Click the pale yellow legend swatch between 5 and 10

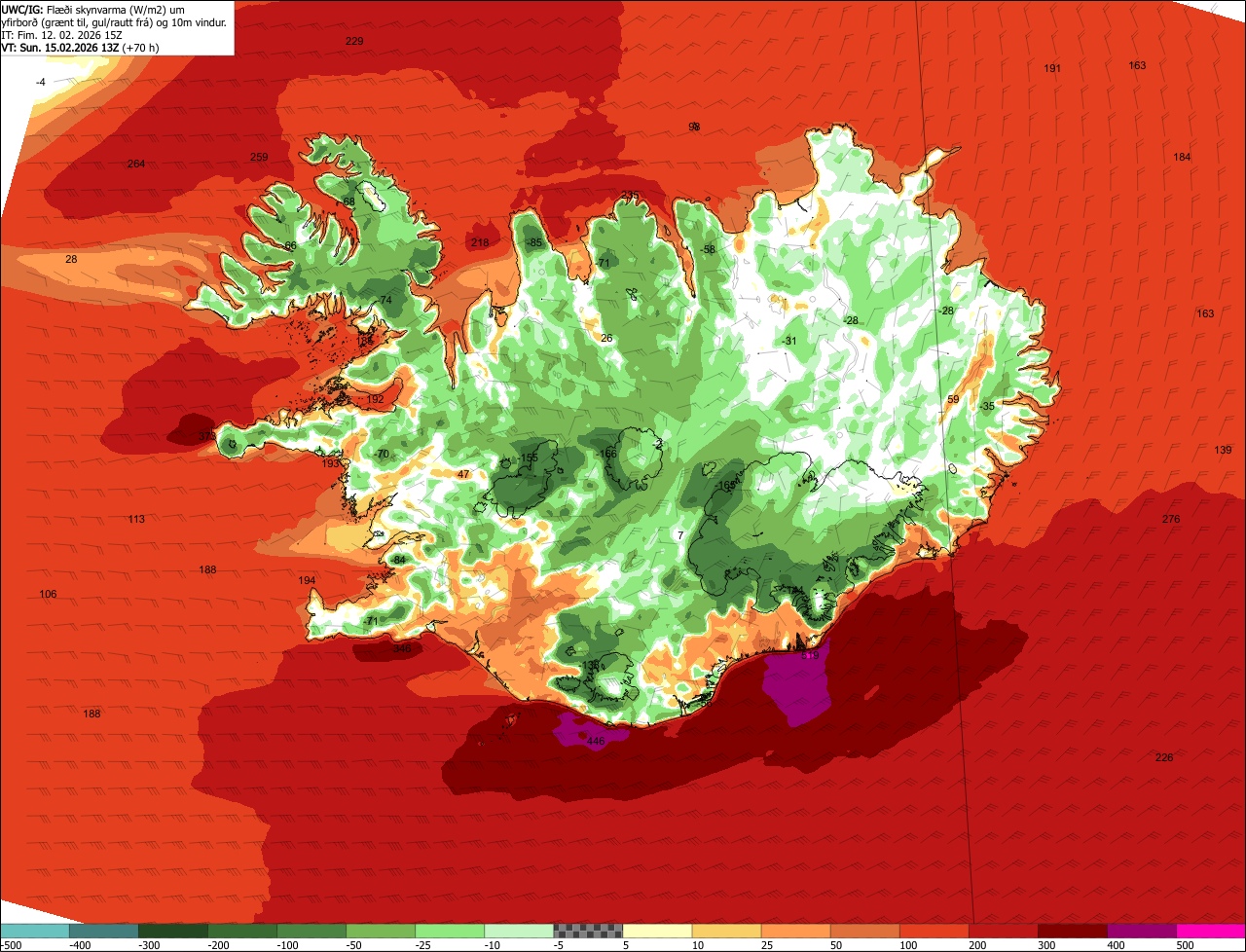pyautogui.click(x=657, y=931)
